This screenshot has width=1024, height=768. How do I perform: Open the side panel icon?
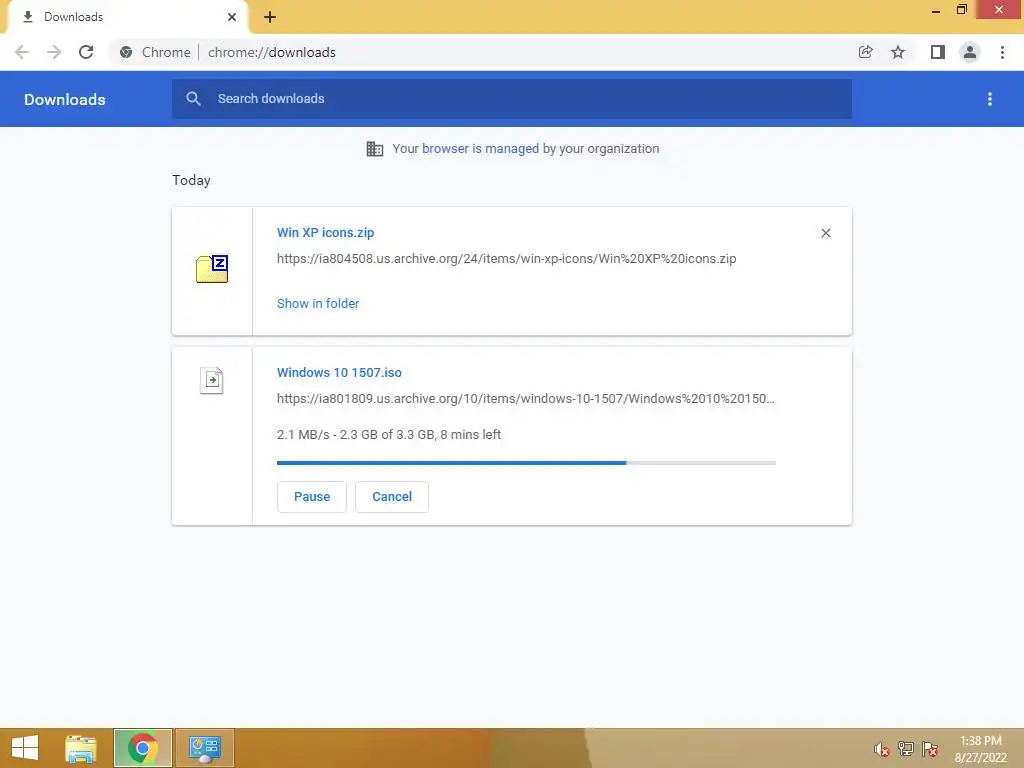(x=938, y=52)
